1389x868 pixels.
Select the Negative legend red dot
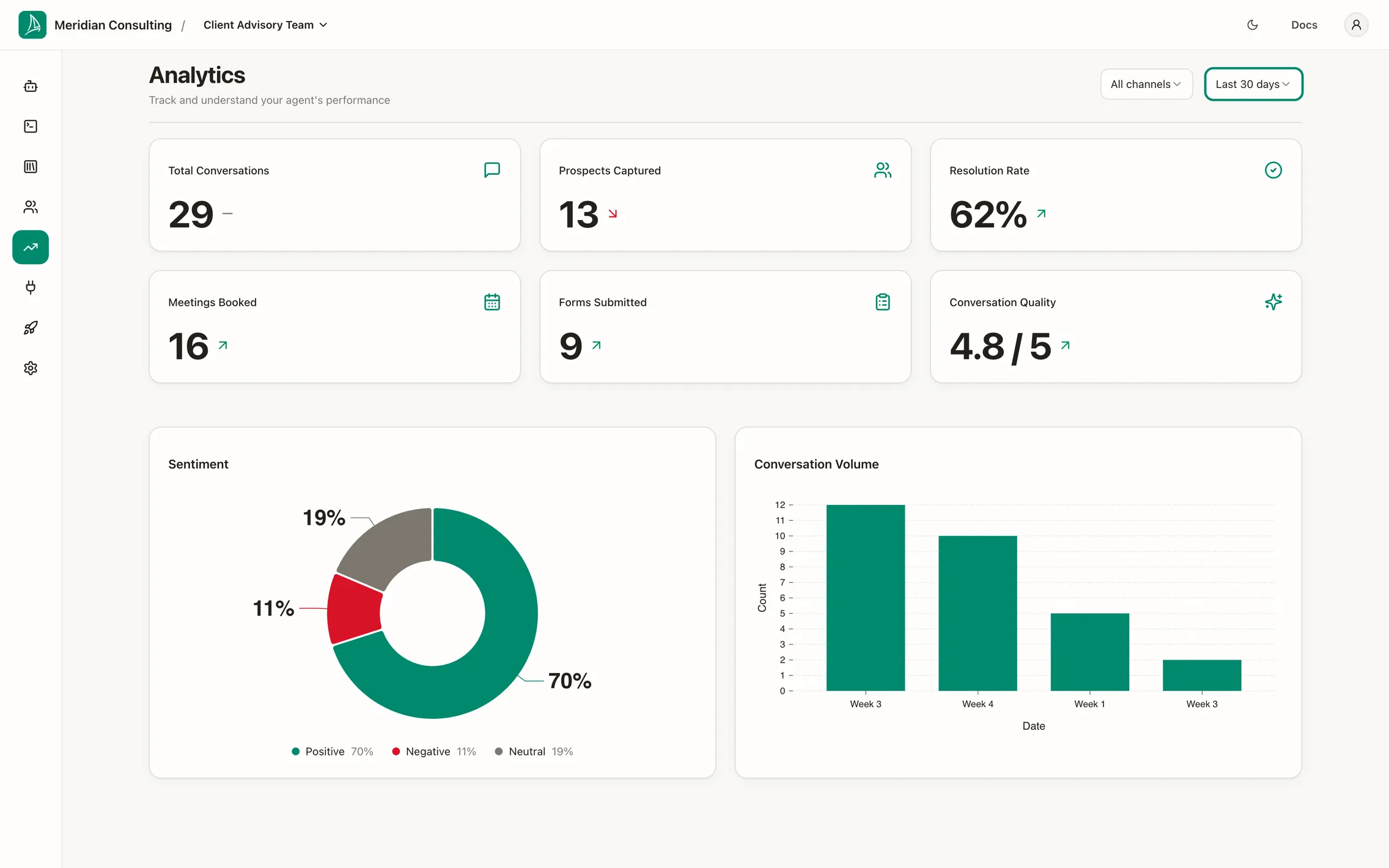coord(396,751)
